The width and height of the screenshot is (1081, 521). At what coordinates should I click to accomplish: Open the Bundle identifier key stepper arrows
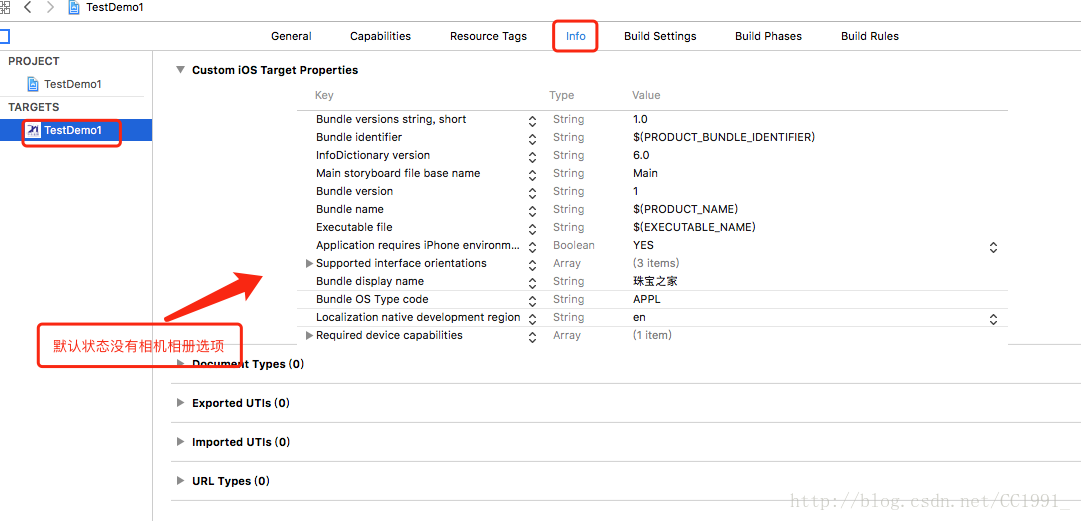click(x=532, y=139)
